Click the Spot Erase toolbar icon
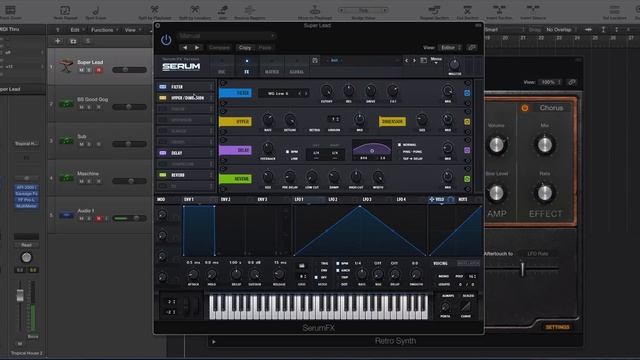The image size is (640, 360). coord(96,10)
